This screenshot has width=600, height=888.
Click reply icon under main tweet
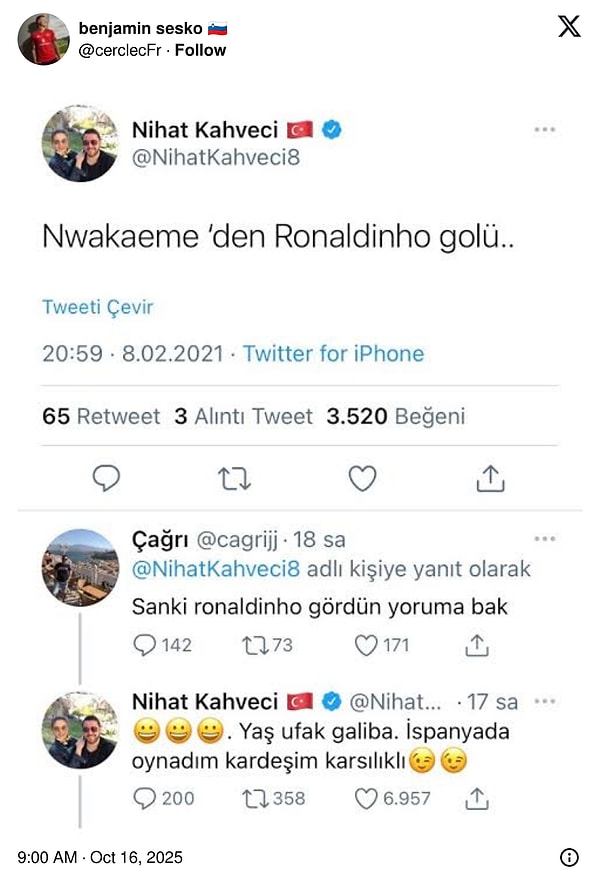[x=106, y=480]
